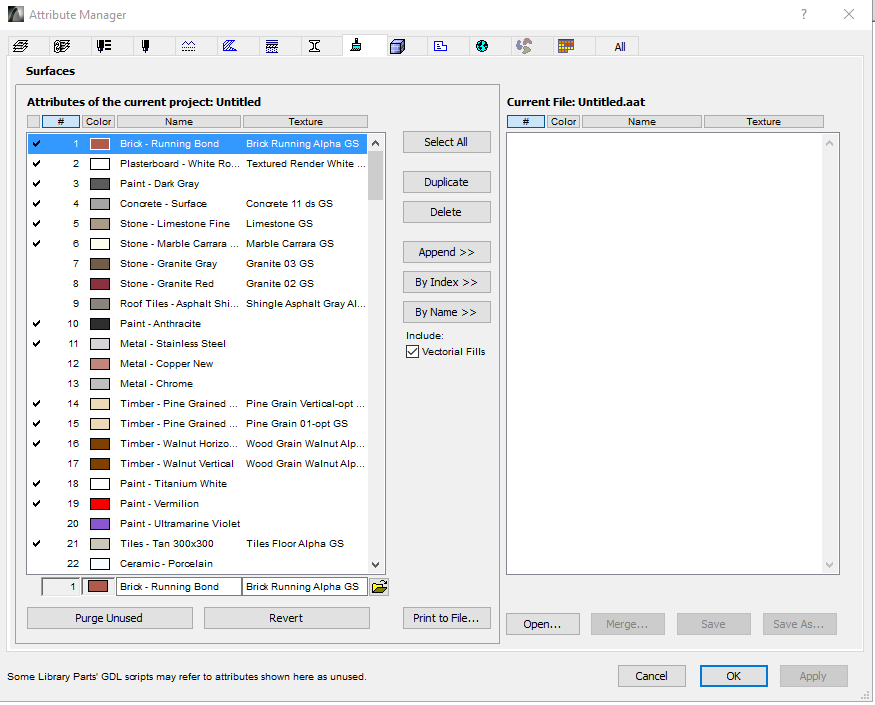Screen dimensions: 875x705
Task: Select Paint - Titanium White row
Action: tap(198, 484)
